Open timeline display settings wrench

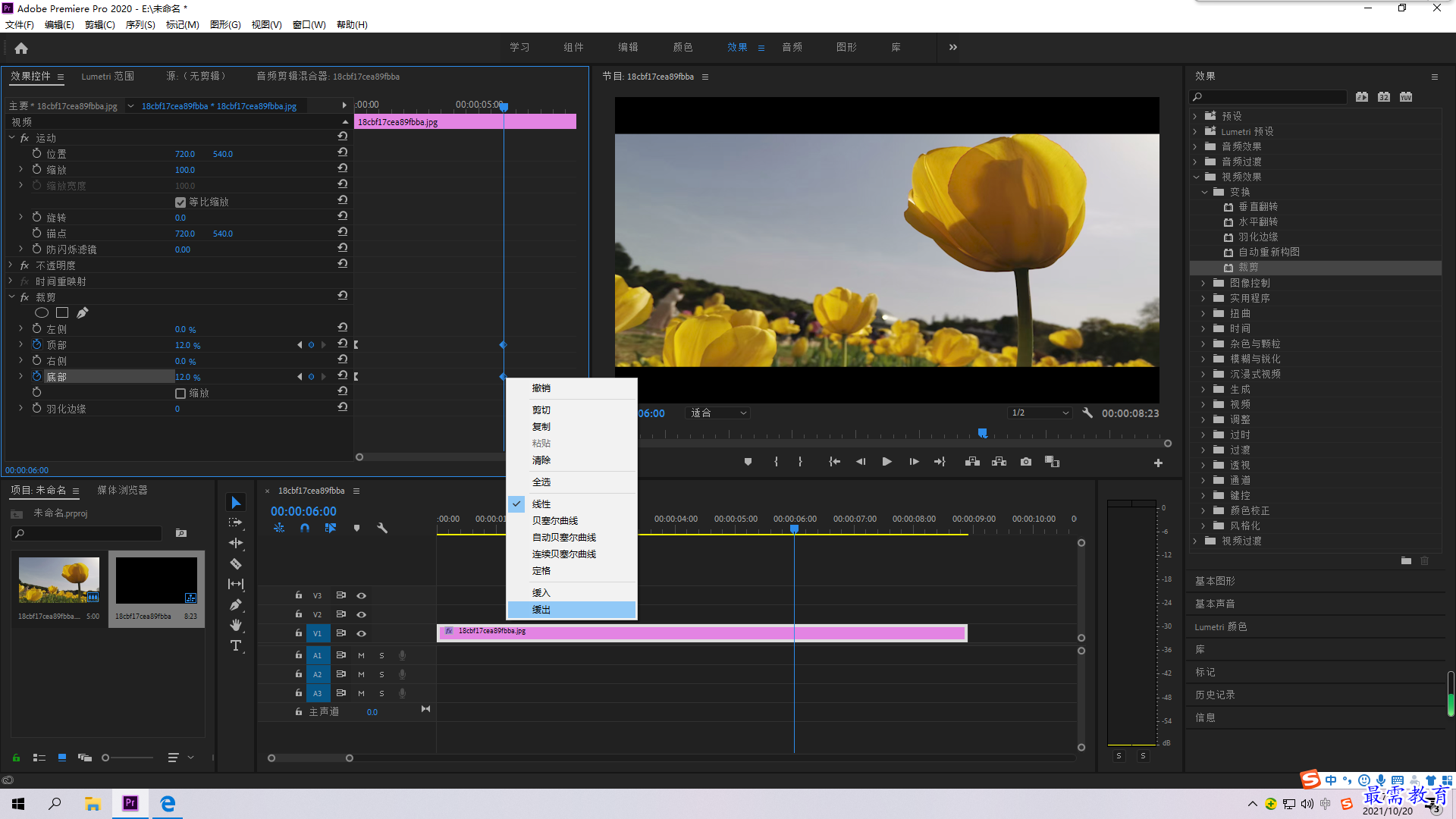pyautogui.click(x=382, y=528)
